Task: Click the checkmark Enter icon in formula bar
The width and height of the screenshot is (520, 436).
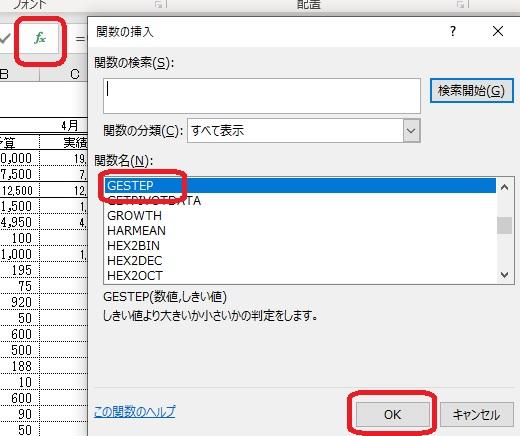Action: coord(5,38)
